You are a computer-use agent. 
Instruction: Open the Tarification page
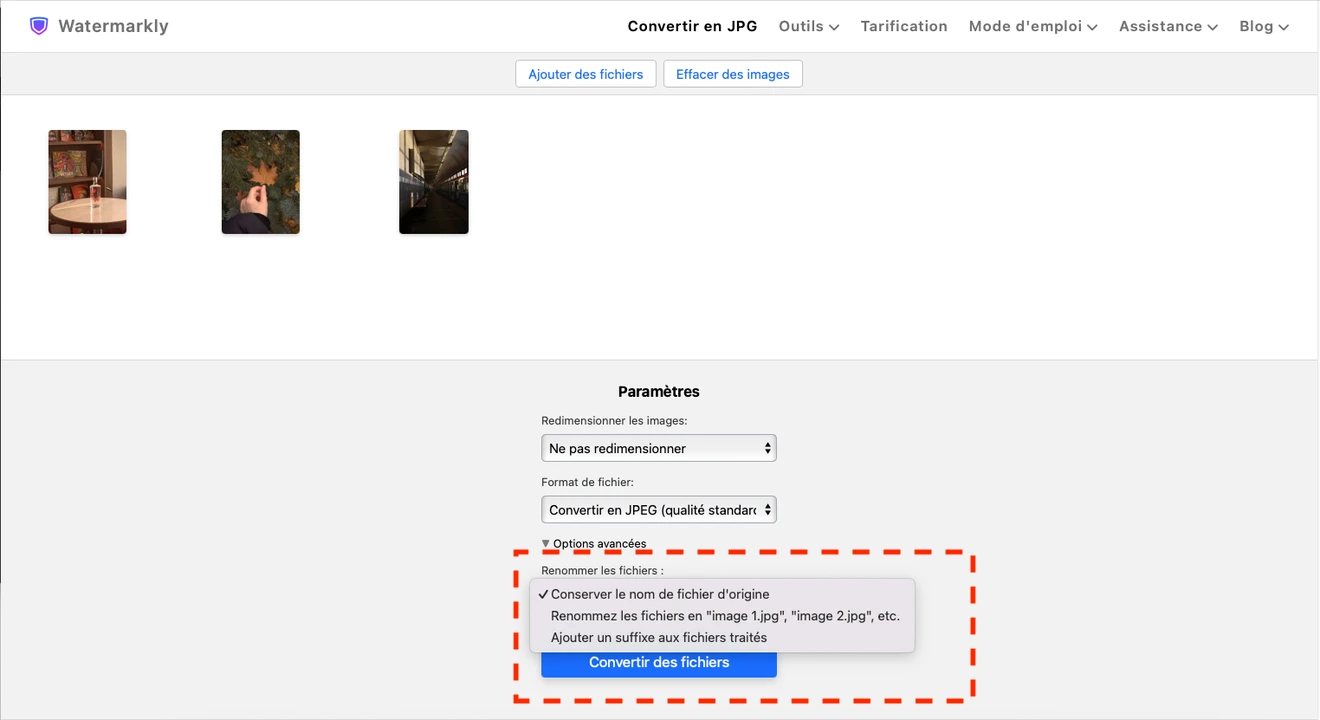pyautogui.click(x=903, y=26)
